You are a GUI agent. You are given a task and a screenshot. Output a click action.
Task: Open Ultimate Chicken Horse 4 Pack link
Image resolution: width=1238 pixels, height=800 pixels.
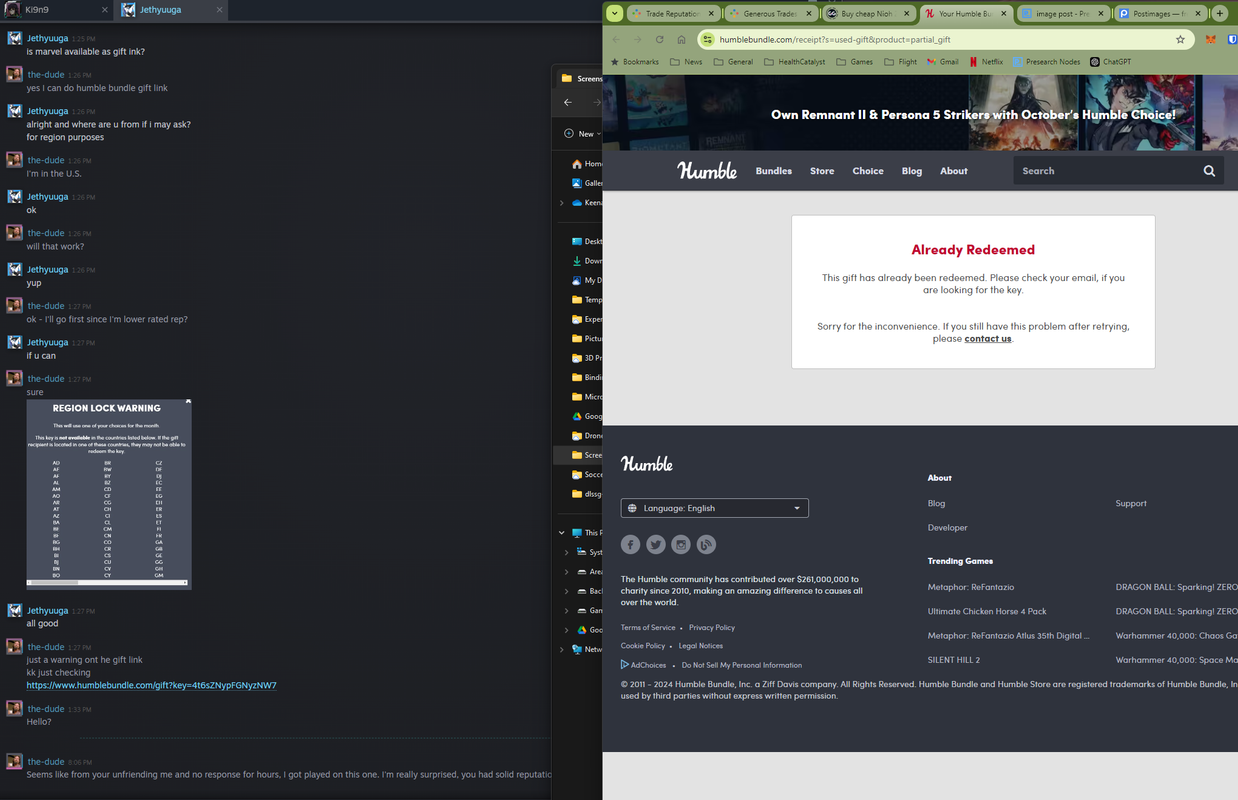pos(987,611)
